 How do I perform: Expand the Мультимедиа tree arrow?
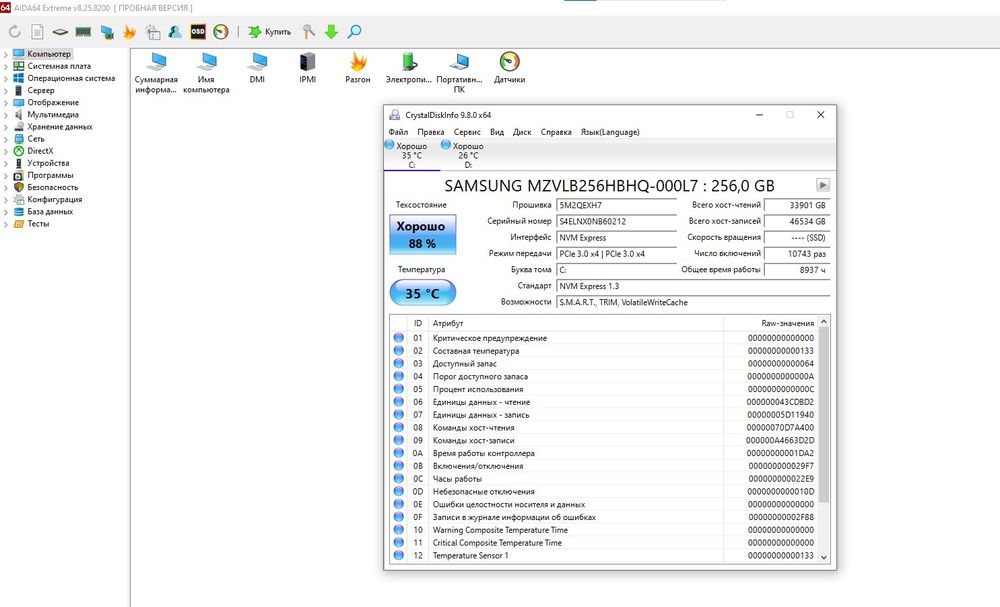click(x=6, y=115)
